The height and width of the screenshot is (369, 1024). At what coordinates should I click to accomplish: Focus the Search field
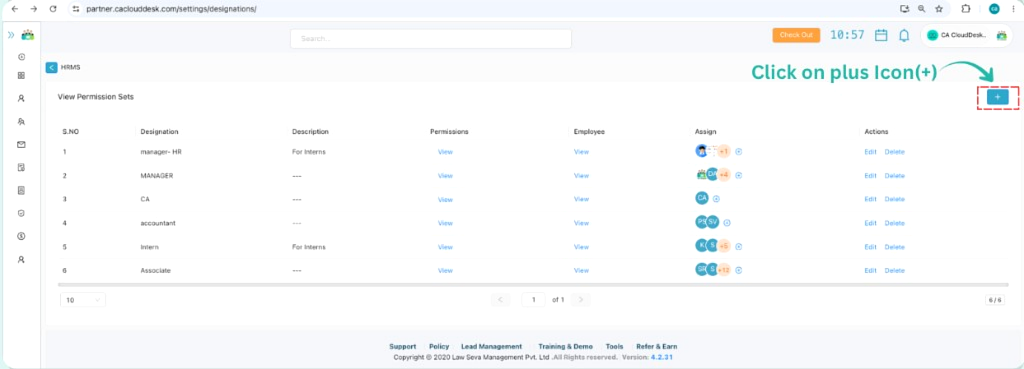[431, 39]
